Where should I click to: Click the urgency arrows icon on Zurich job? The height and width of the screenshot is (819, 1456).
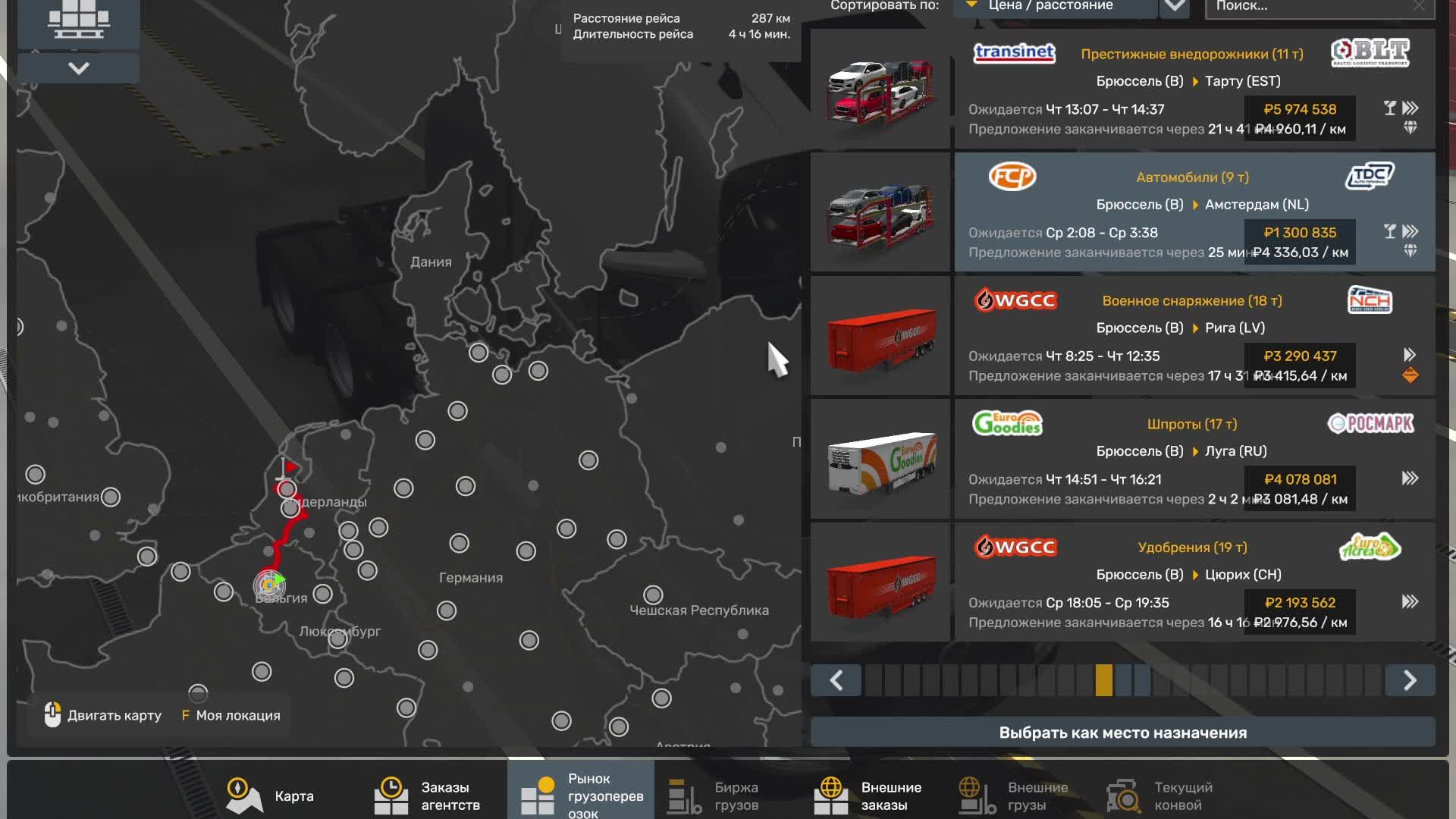coord(1410,602)
